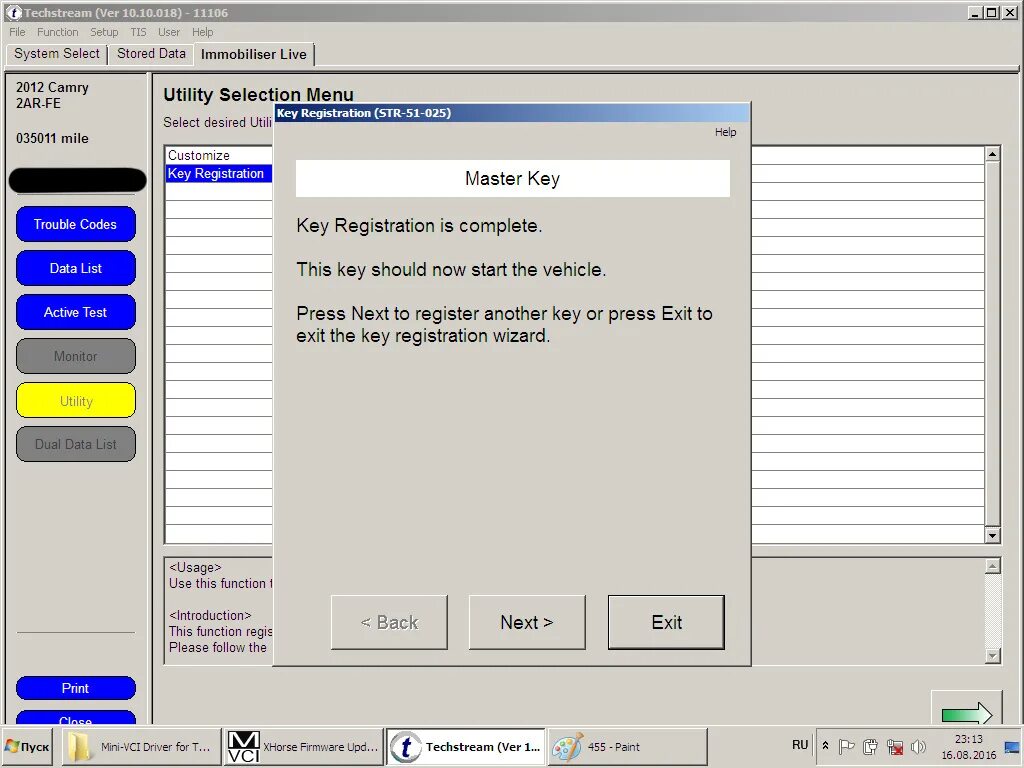Open the TIS menu
The width and height of the screenshot is (1024, 768).
pyautogui.click(x=138, y=32)
